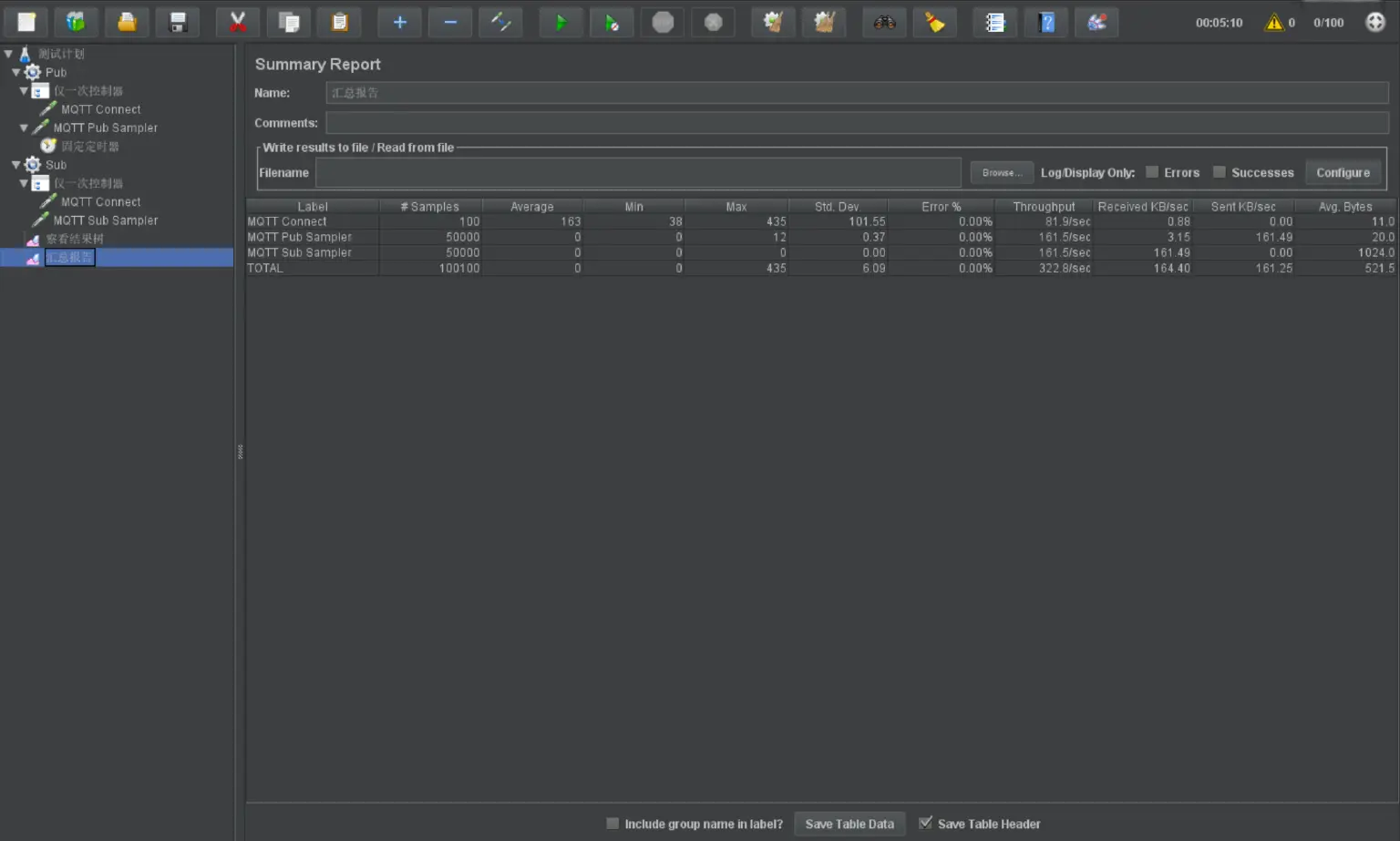The height and width of the screenshot is (841, 1400).
Task: Click the Filename input field
Action: [638, 172]
